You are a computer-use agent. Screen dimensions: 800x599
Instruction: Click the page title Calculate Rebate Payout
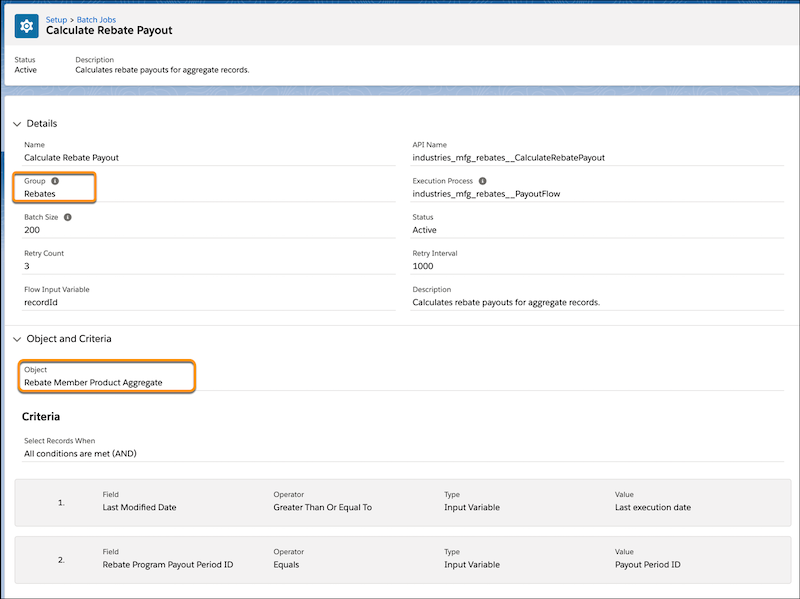click(109, 31)
